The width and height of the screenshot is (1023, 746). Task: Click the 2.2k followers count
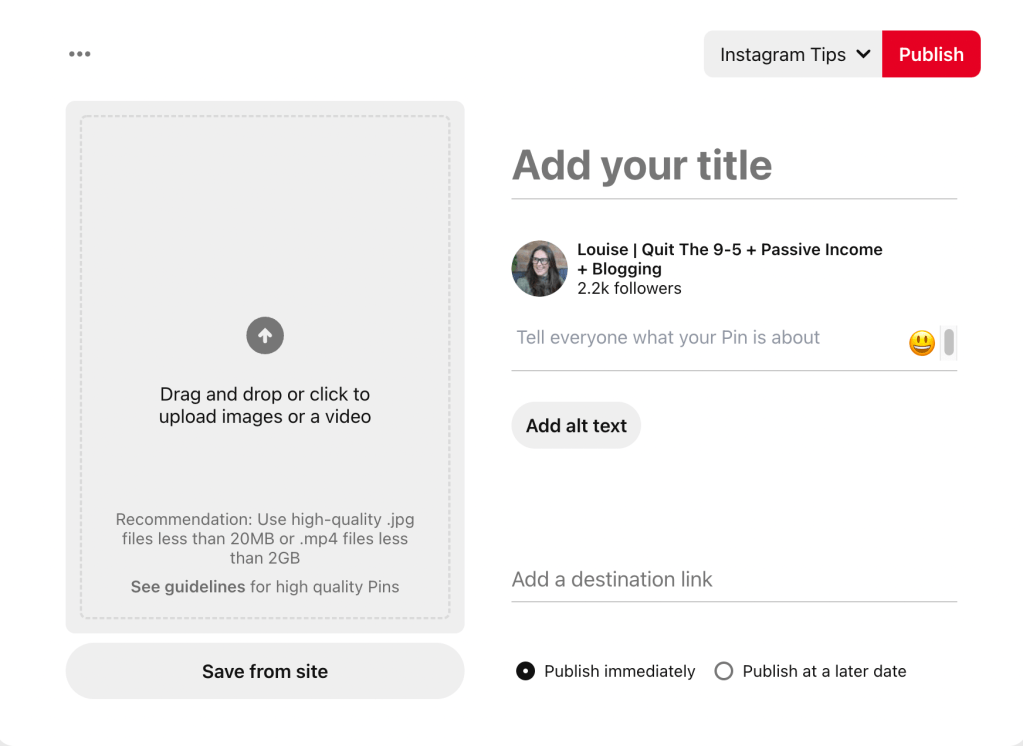pos(629,289)
